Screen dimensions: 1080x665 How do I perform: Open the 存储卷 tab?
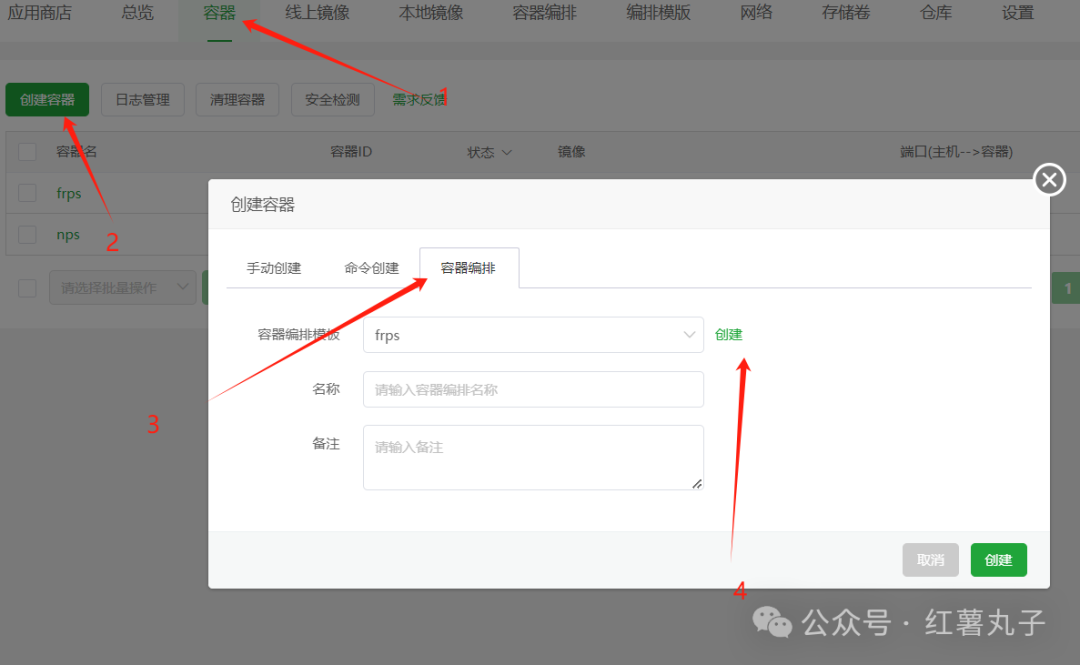[846, 13]
